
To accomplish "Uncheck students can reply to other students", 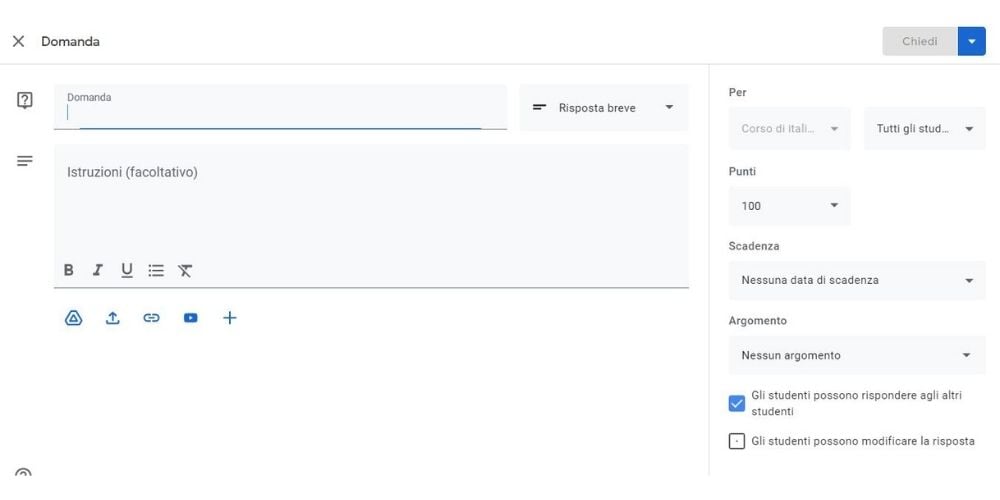I will click(x=737, y=404).
